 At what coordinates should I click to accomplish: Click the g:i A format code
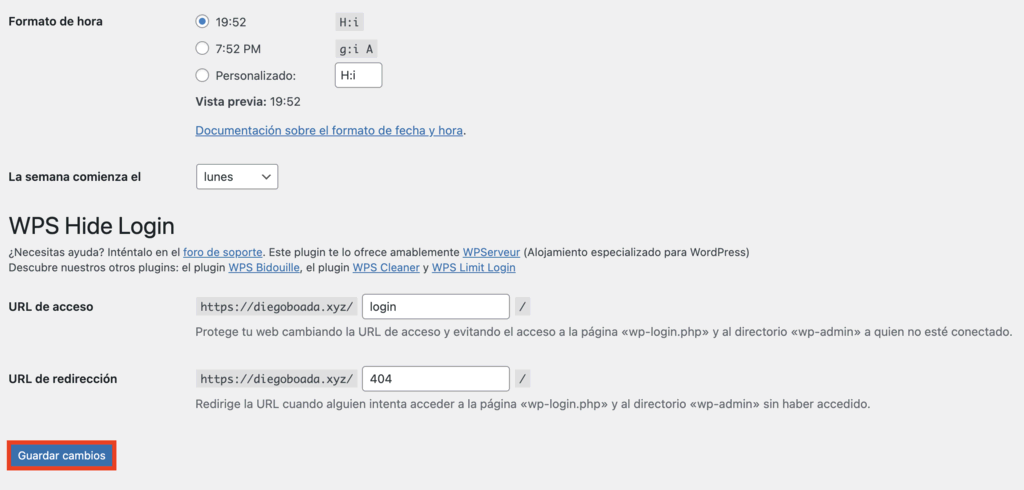pos(357,48)
